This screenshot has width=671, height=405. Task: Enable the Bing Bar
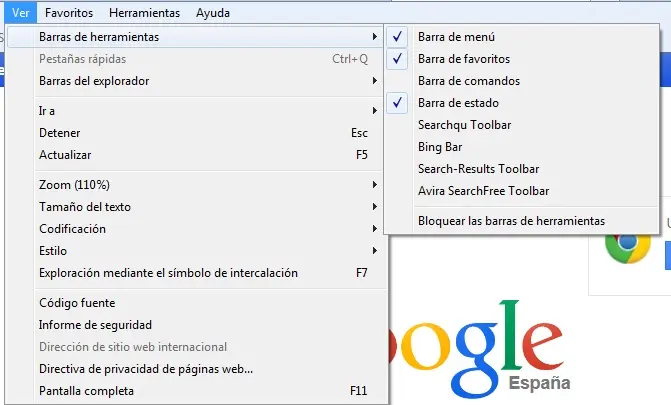point(522,147)
